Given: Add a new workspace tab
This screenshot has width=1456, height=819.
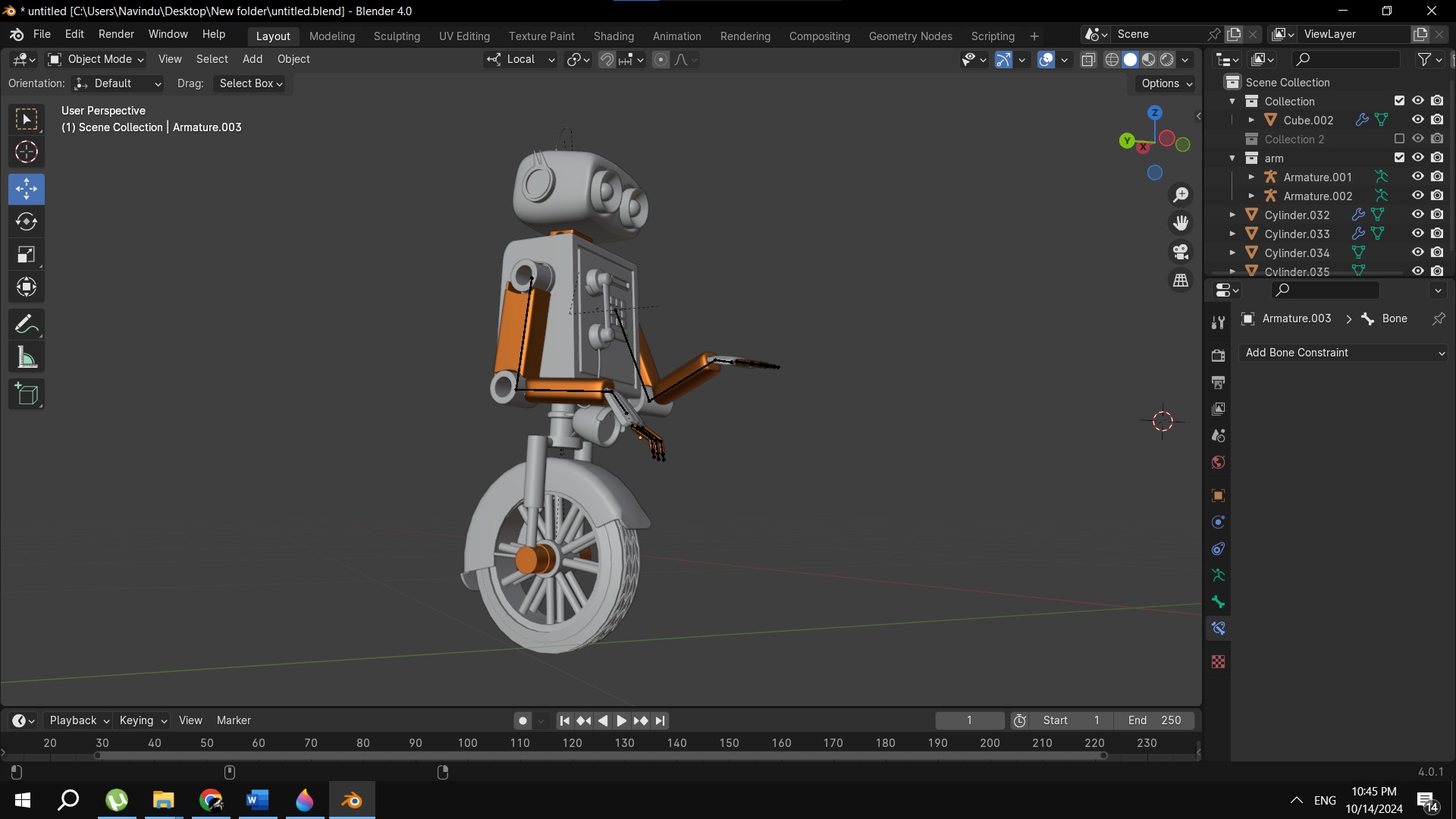Looking at the screenshot, I should (x=1034, y=36).
